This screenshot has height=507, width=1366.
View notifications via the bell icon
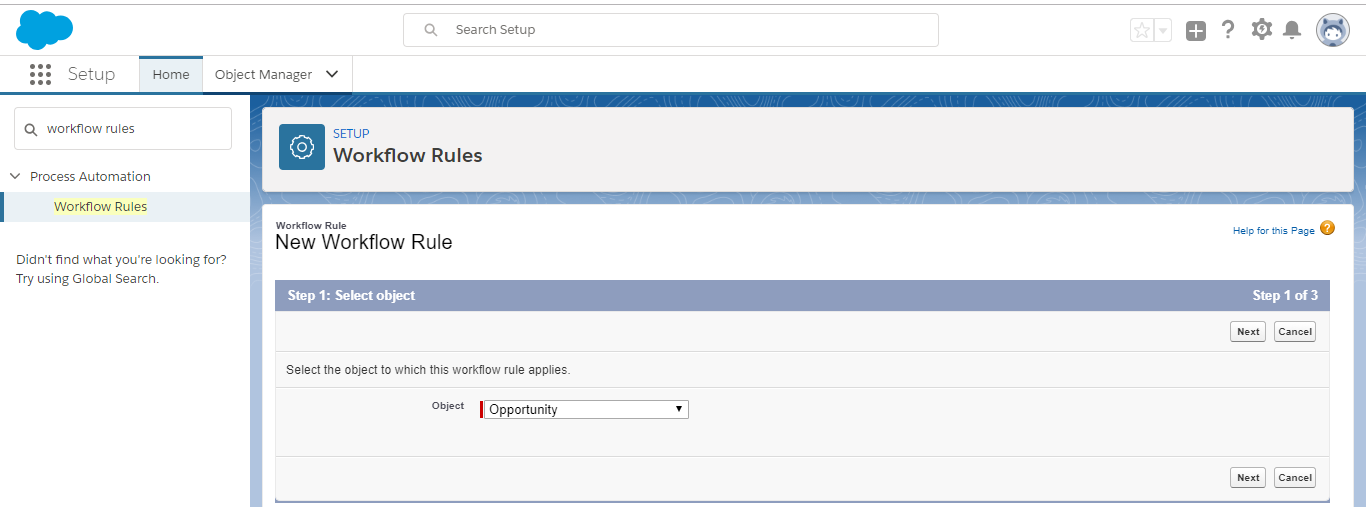point(1292,30)
